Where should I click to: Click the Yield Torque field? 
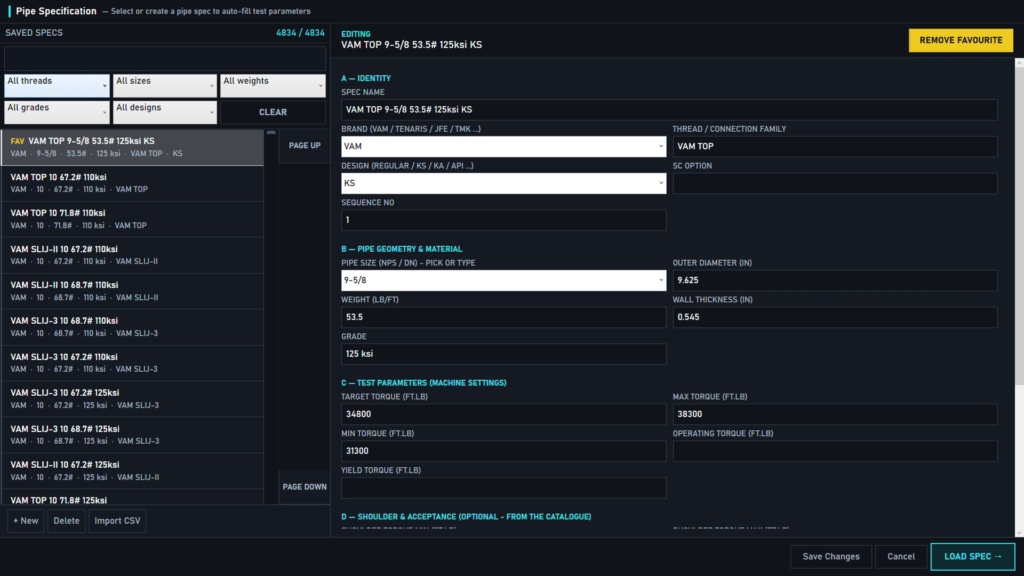[x=504, y=488]
